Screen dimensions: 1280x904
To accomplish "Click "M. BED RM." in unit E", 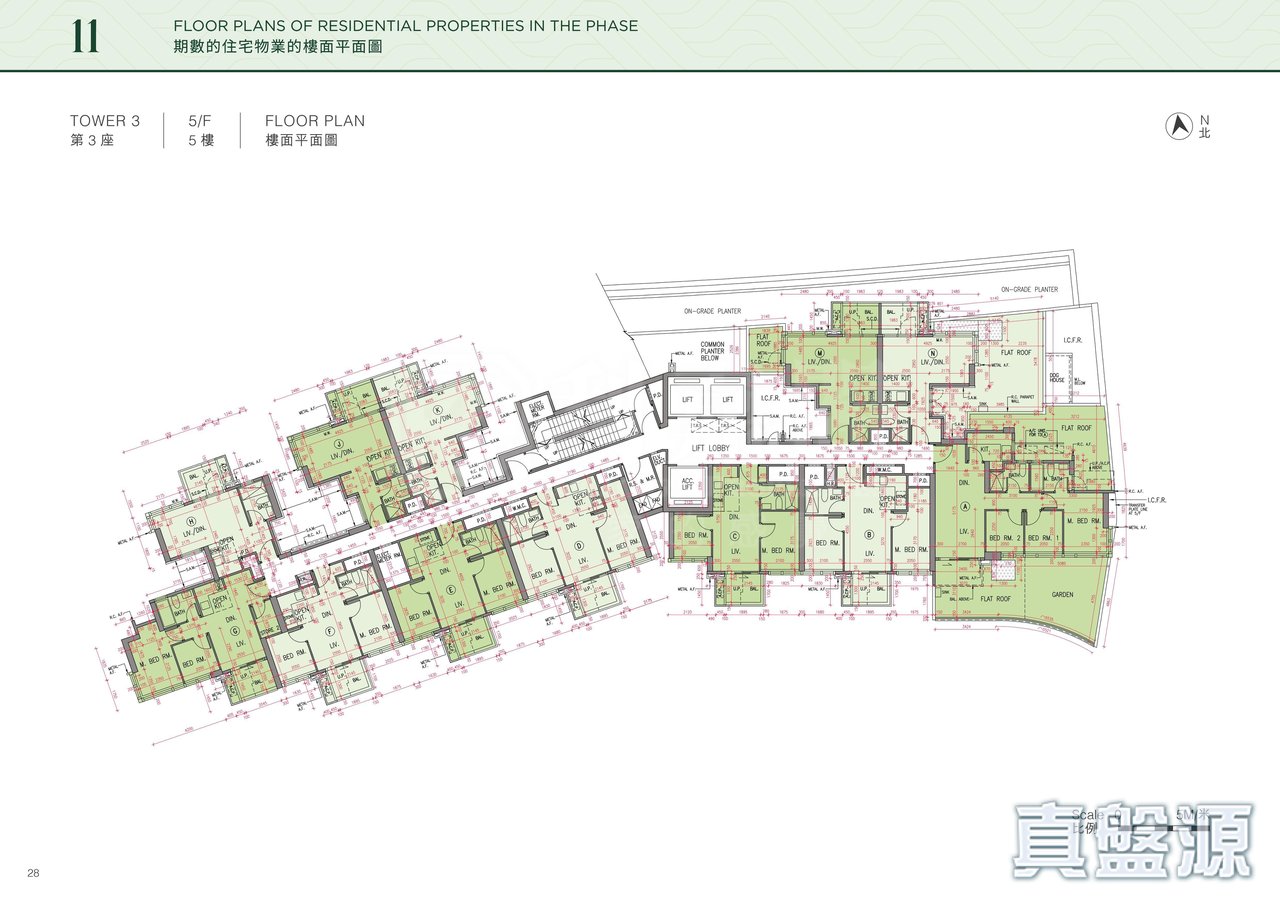I will coord(499,590).
